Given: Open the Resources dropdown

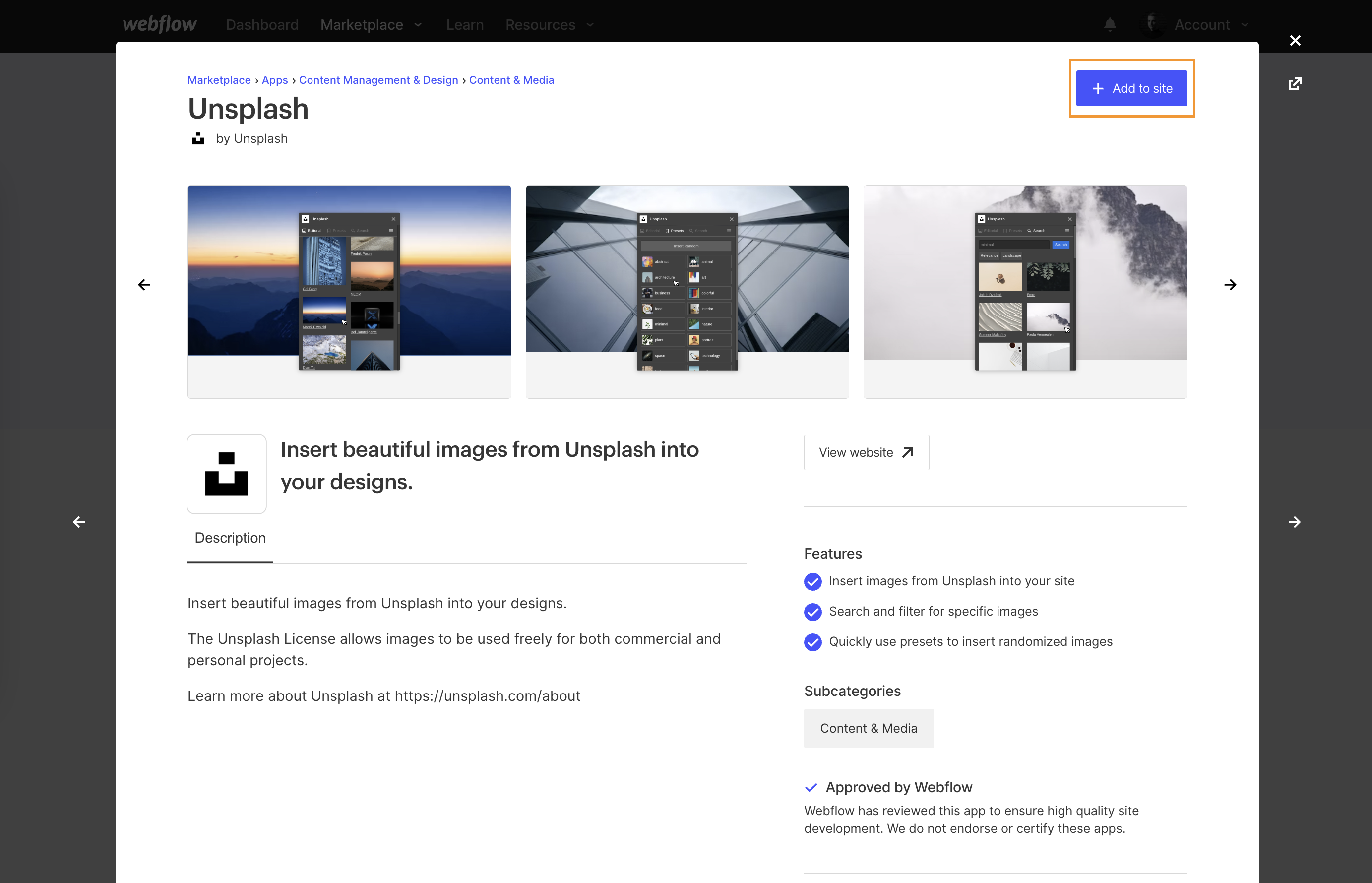Looking at the screenshot, I should tap(549, 25).
